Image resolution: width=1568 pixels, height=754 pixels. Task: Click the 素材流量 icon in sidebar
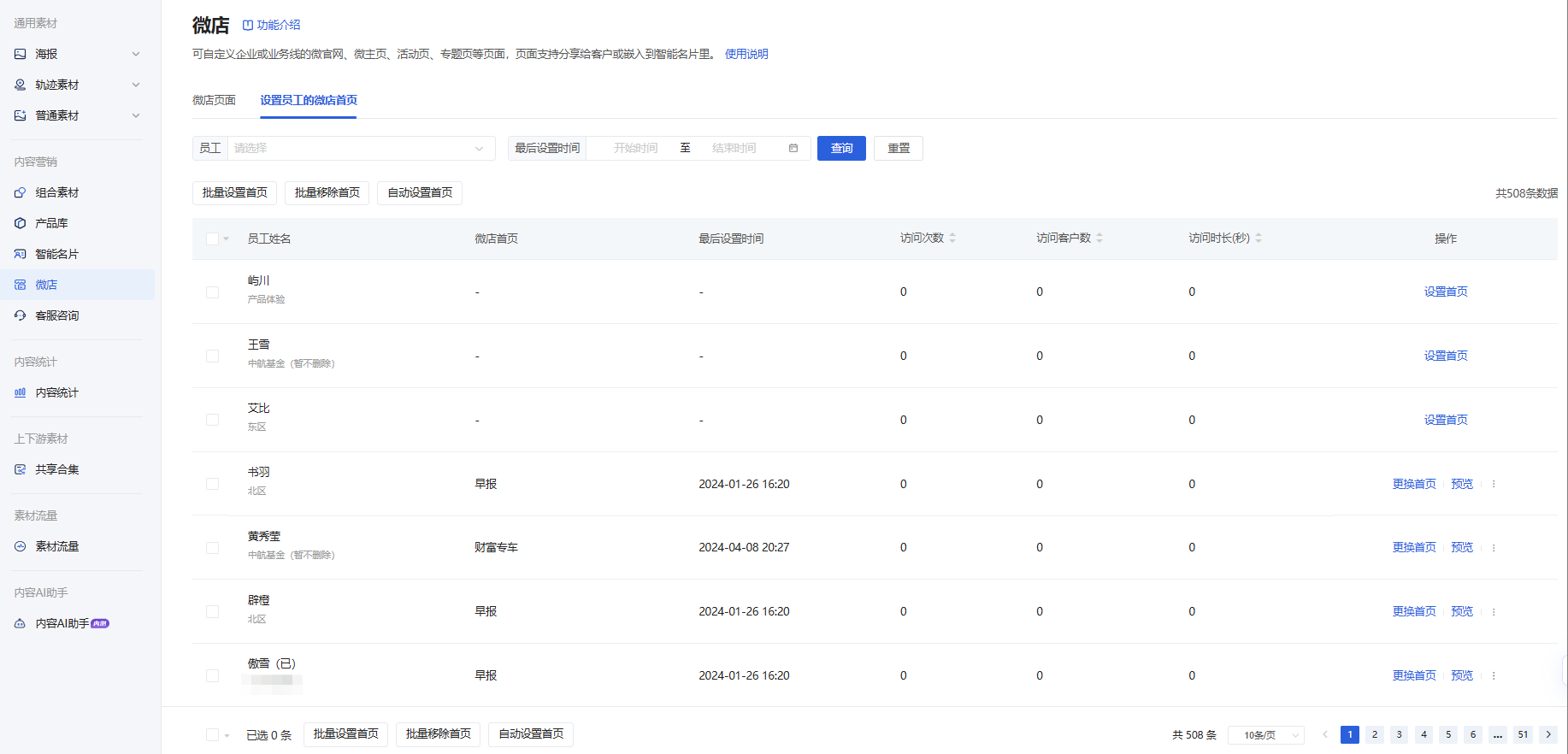click(21, 546)
